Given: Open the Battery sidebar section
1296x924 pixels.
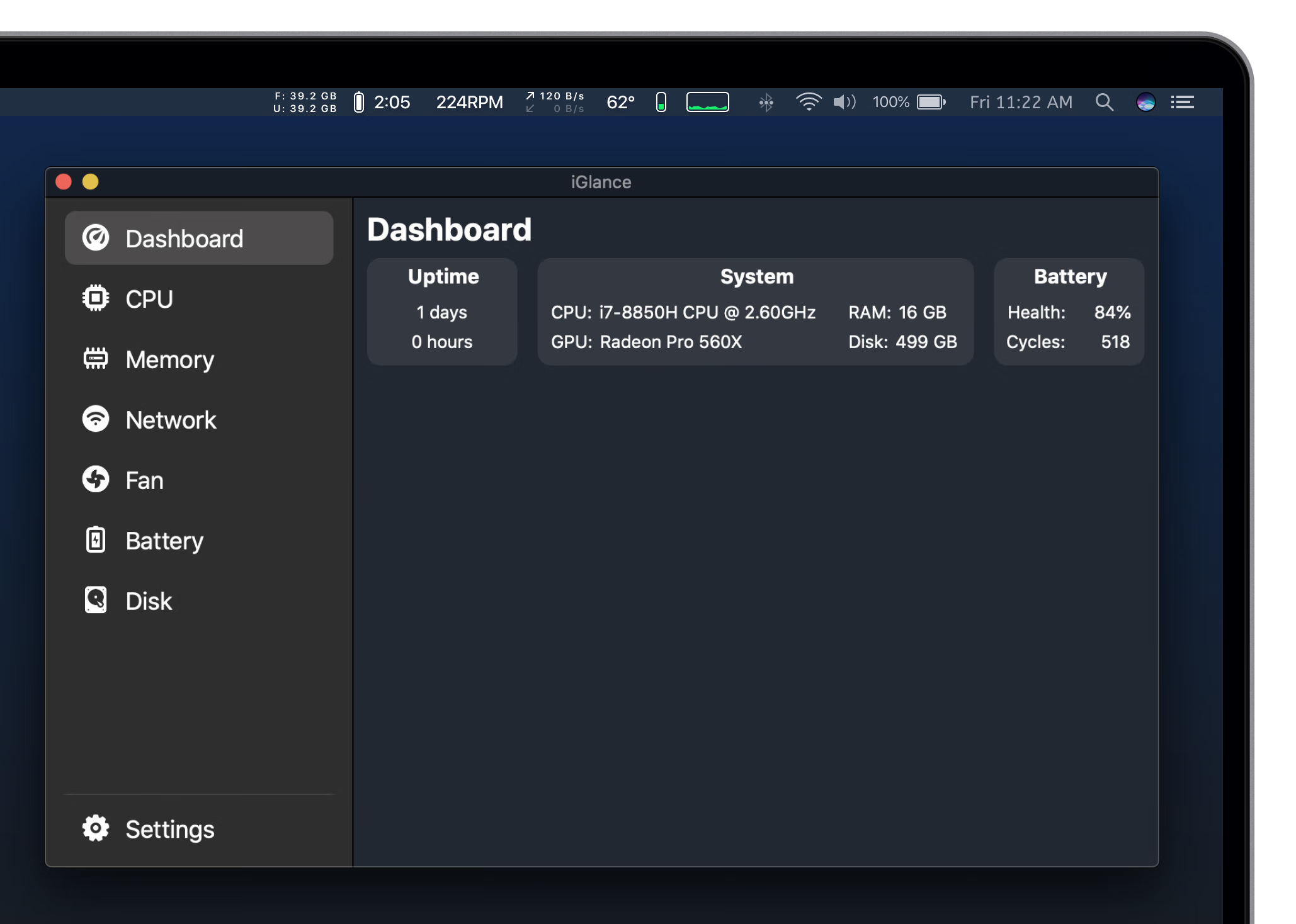Looking at the screenshot, I should point(199,540).
